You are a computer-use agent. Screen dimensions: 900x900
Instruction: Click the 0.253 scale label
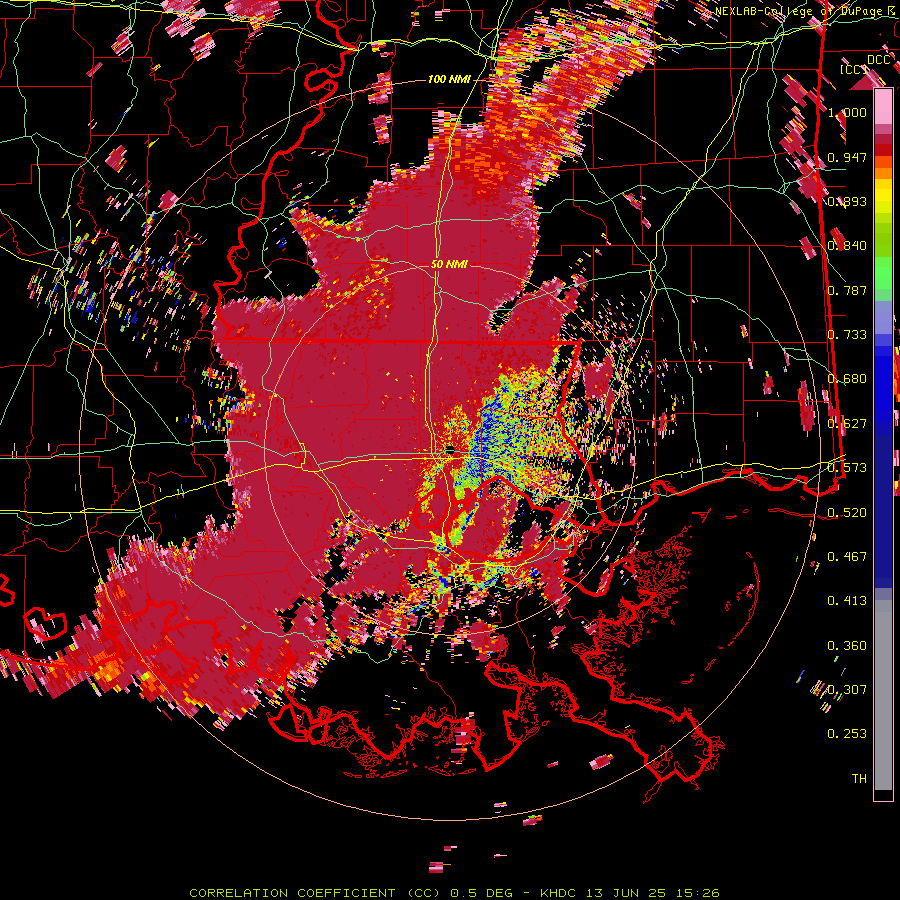tap(847, 734)
